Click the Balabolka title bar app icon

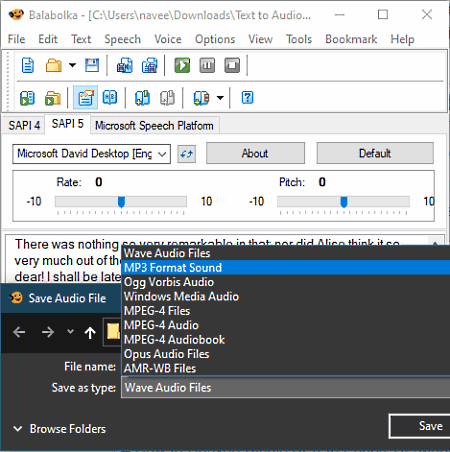[x=16, y=14]
